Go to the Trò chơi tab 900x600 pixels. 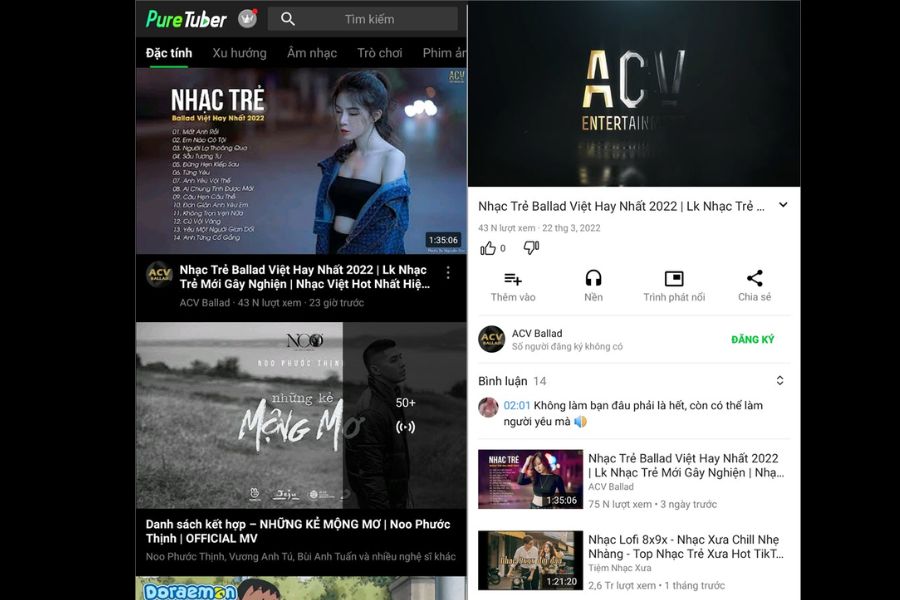379,53
